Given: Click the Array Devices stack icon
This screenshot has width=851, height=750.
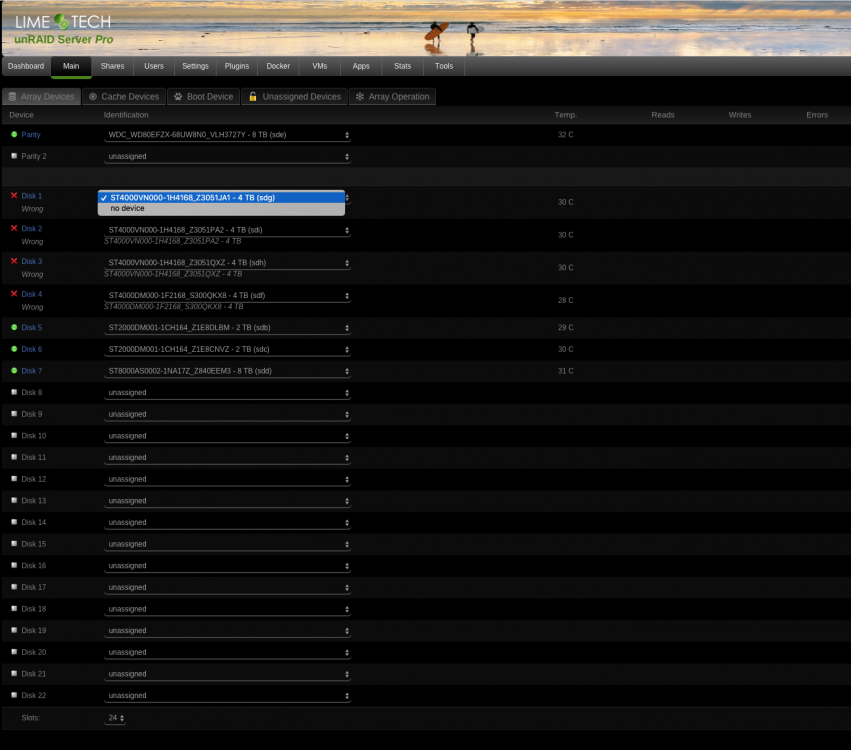Looking at the screenshot, I should click(12, 97).
